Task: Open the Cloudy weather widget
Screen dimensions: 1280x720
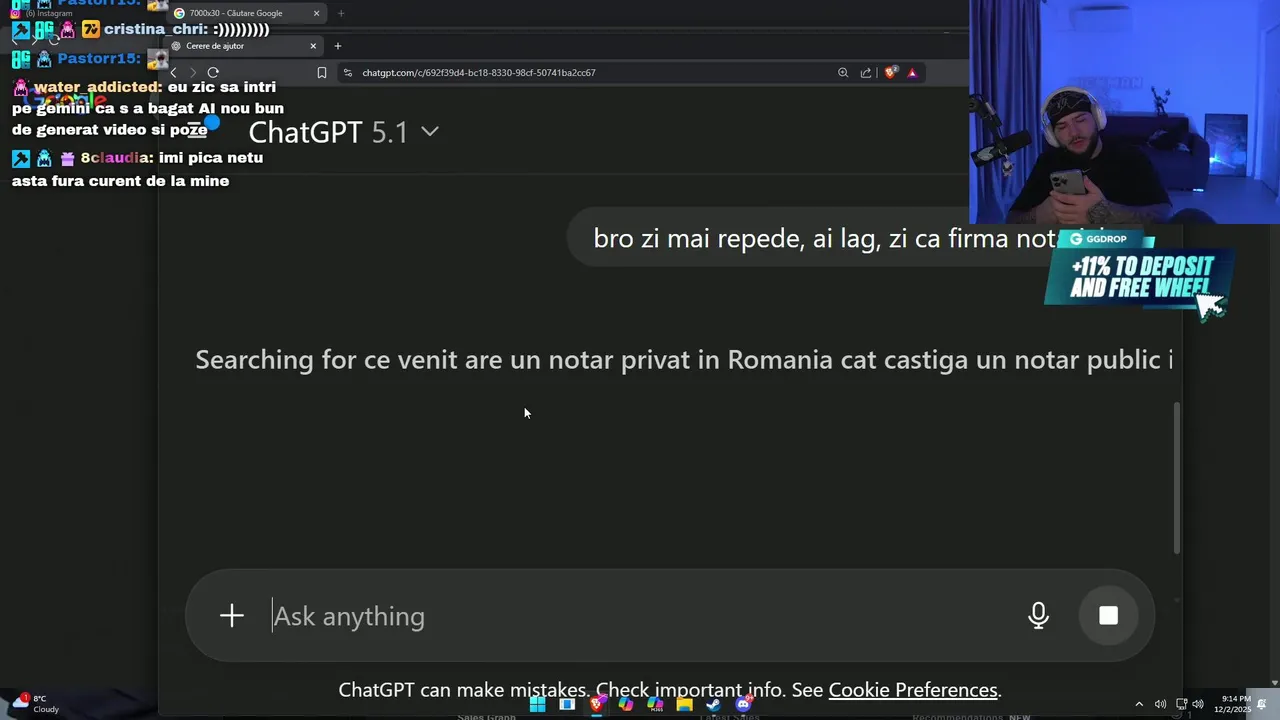Action: pos(34,704)
